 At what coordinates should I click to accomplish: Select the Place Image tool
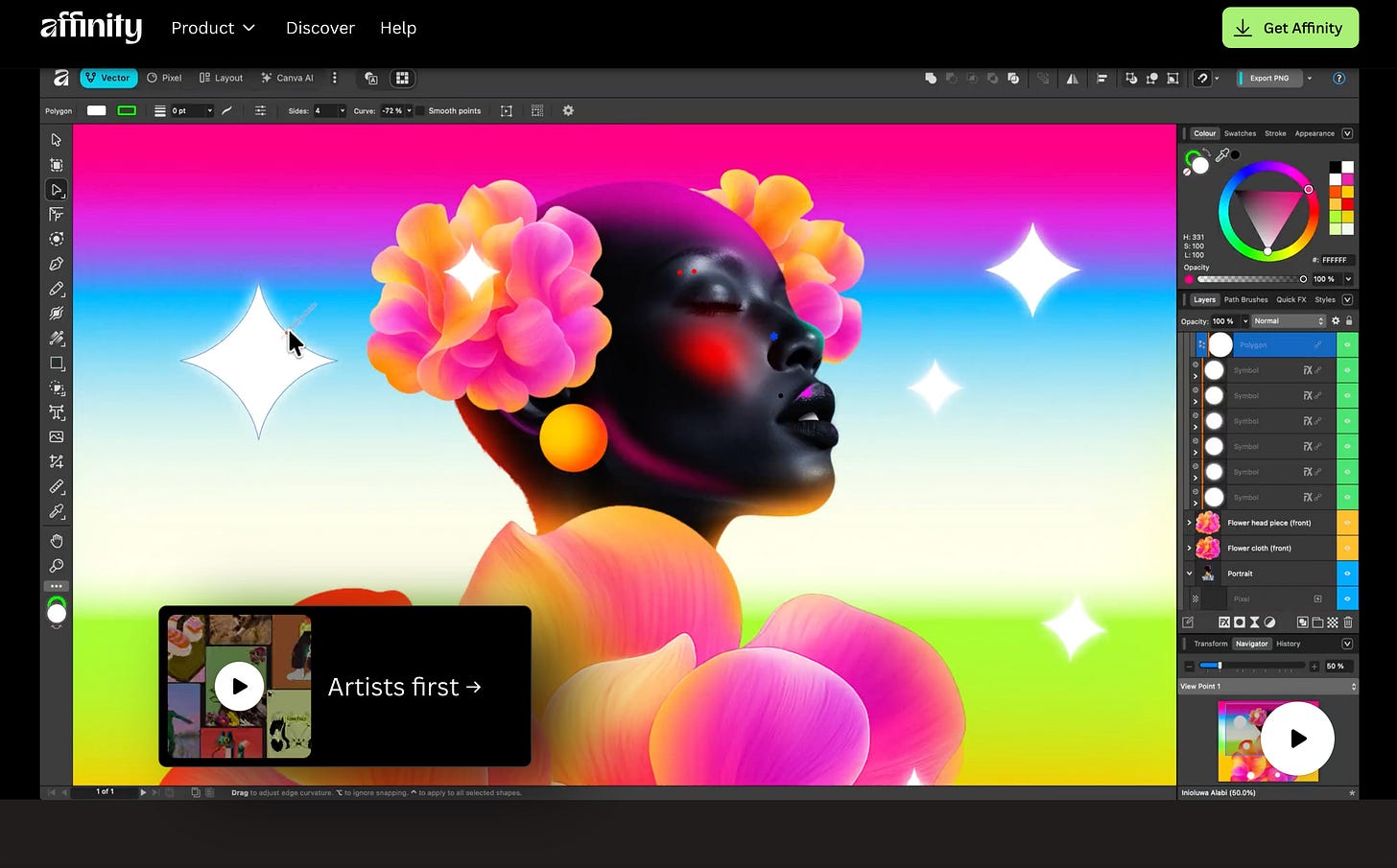point(57,437)
